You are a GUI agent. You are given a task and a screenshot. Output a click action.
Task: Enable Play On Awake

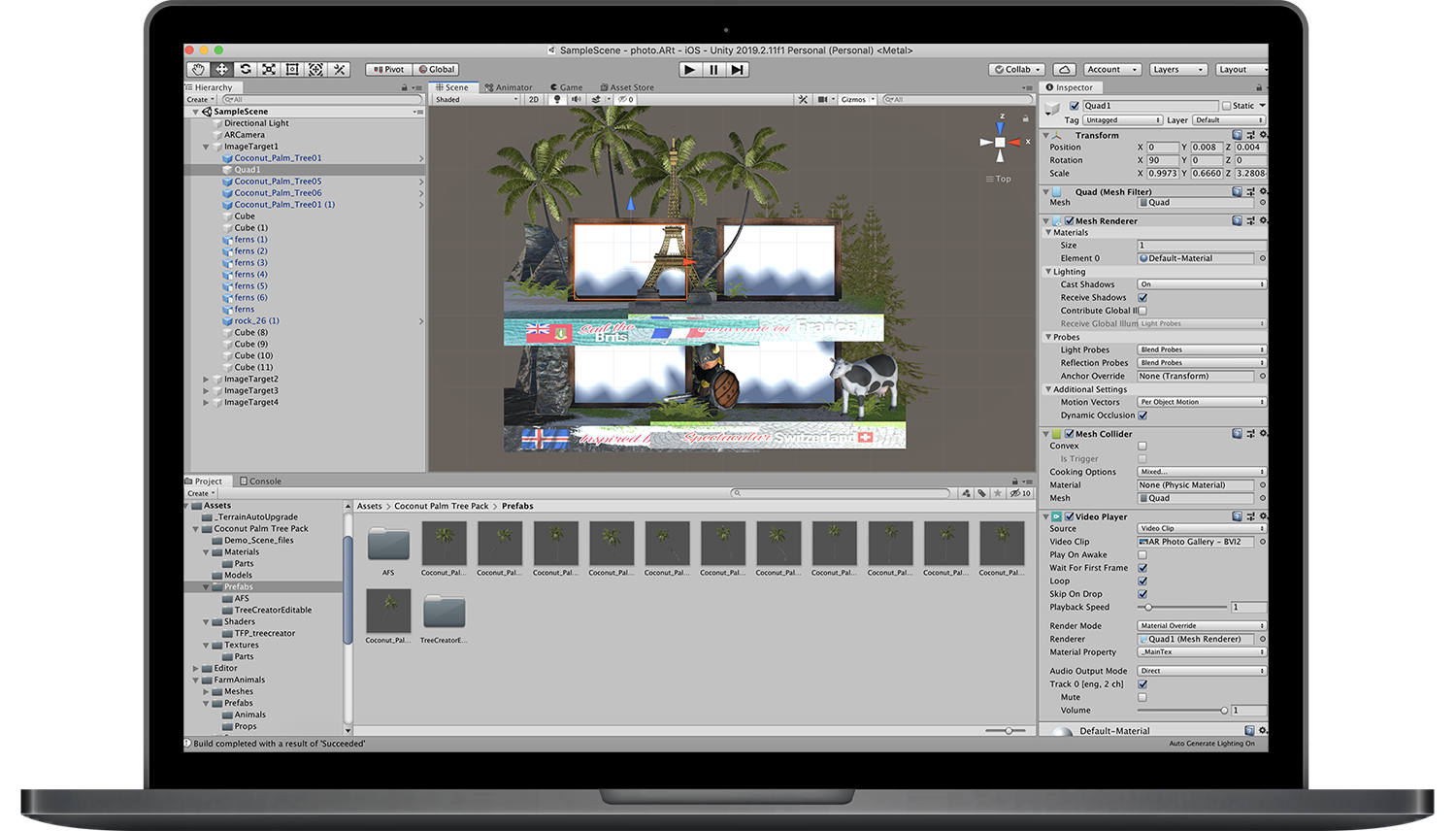pyautogui.click(x=1142, y=555)
